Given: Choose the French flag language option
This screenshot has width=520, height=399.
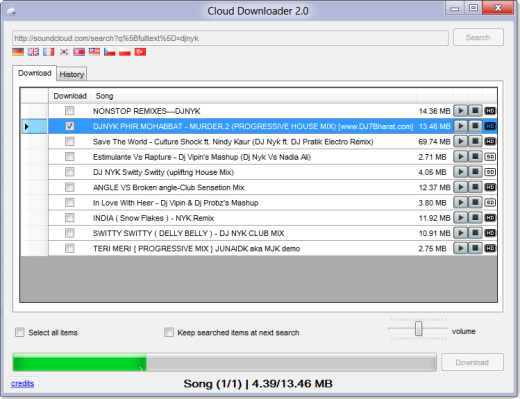Looking at the screenshot, I should [x=49, y=52].
